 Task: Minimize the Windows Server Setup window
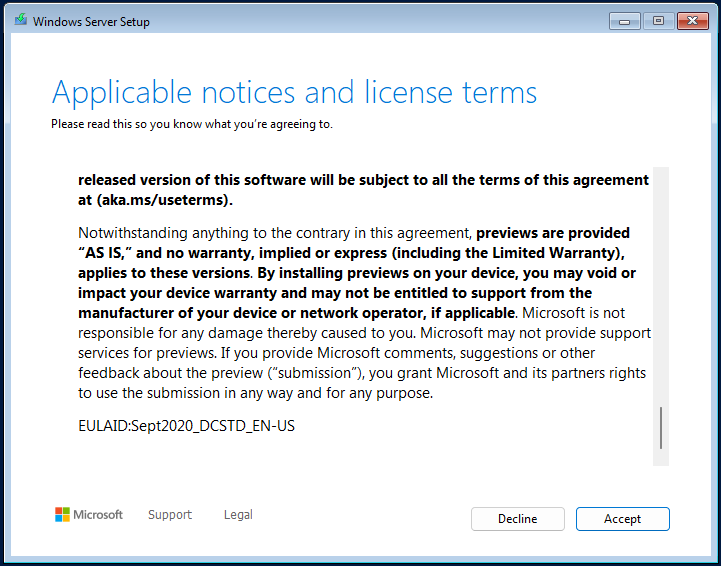click(624, 21)
